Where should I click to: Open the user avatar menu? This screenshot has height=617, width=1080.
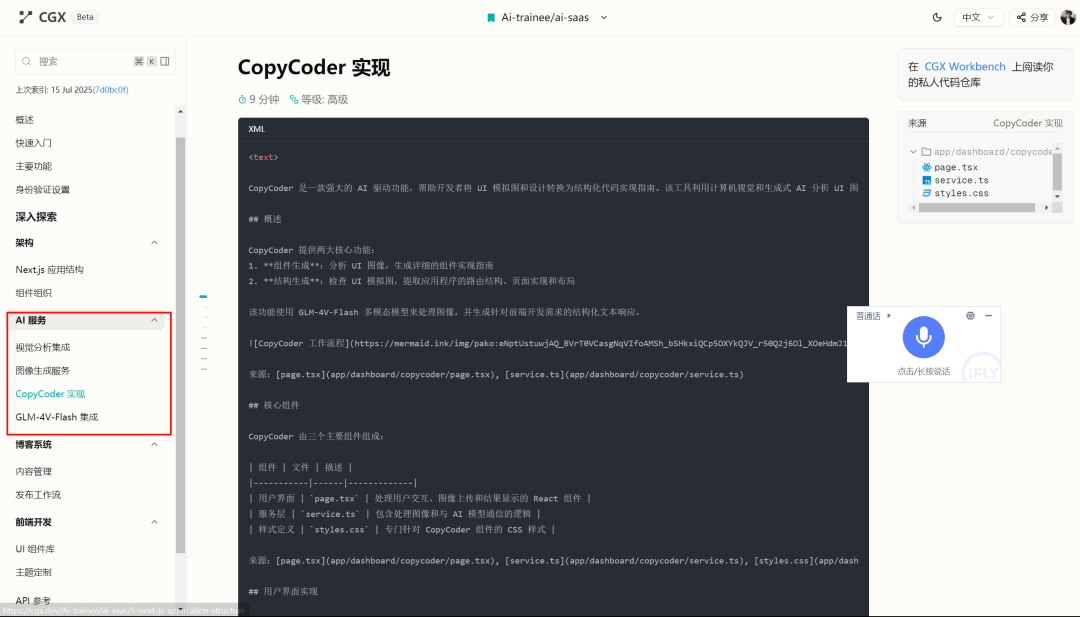[1068, 17]
